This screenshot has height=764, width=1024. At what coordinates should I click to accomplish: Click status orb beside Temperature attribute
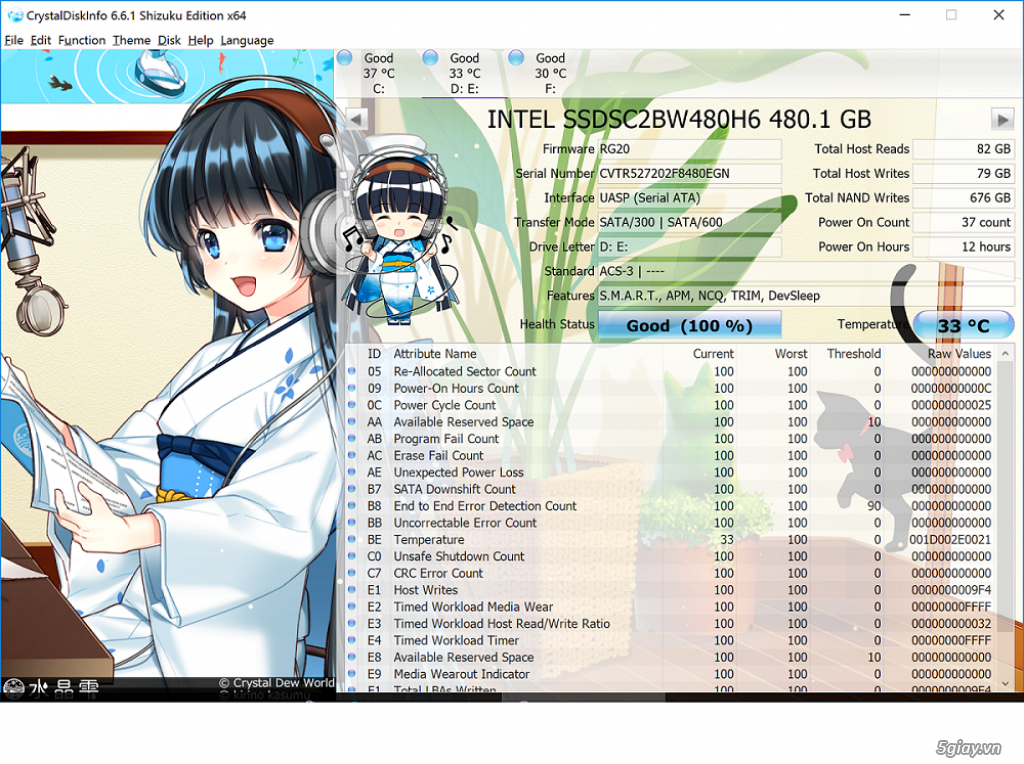coord(352,540)
